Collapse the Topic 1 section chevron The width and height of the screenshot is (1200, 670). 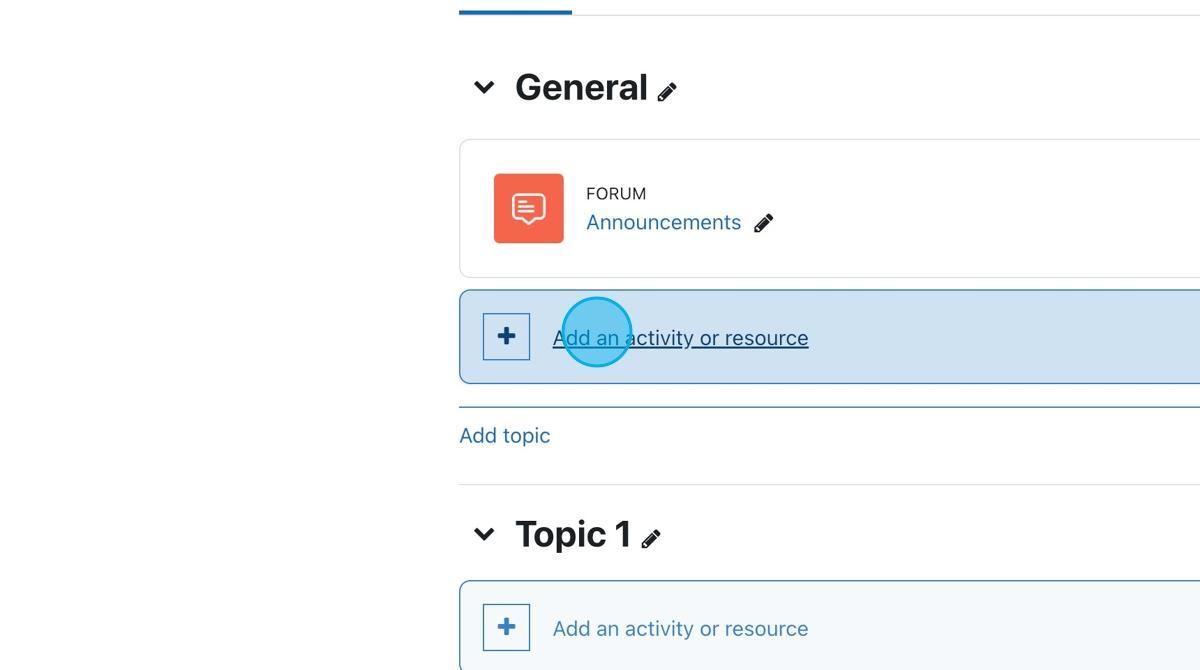coord(483,534)
